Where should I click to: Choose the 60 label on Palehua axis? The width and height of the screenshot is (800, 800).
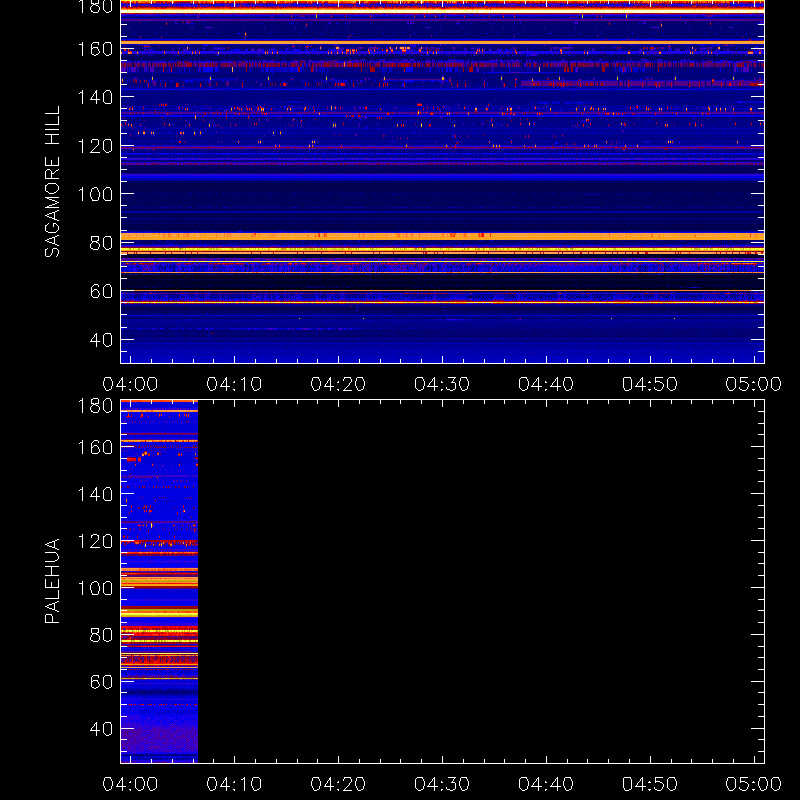coord(101,682)
